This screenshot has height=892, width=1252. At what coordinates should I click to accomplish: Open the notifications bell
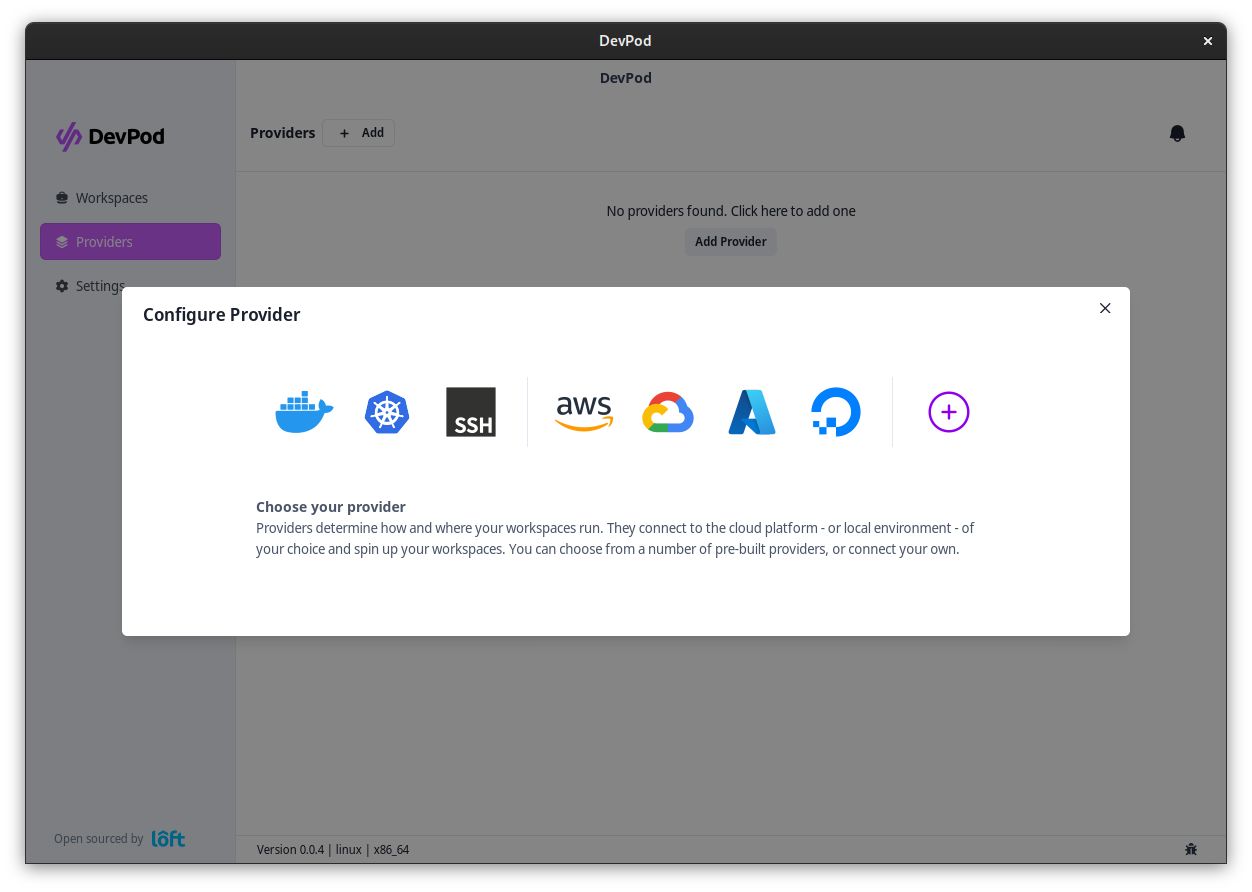coord(1177,133)
